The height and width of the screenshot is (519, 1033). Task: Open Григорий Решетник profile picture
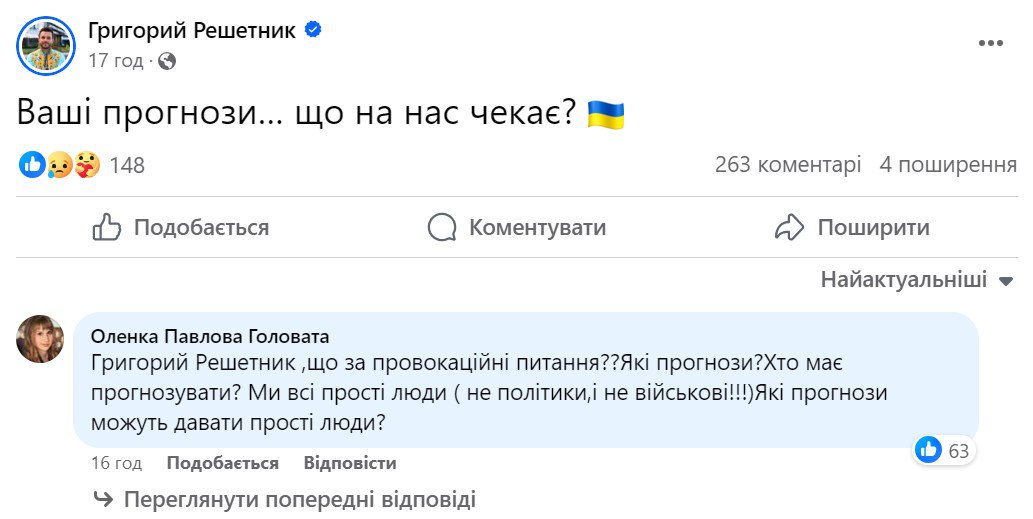(x=47, y=45)
